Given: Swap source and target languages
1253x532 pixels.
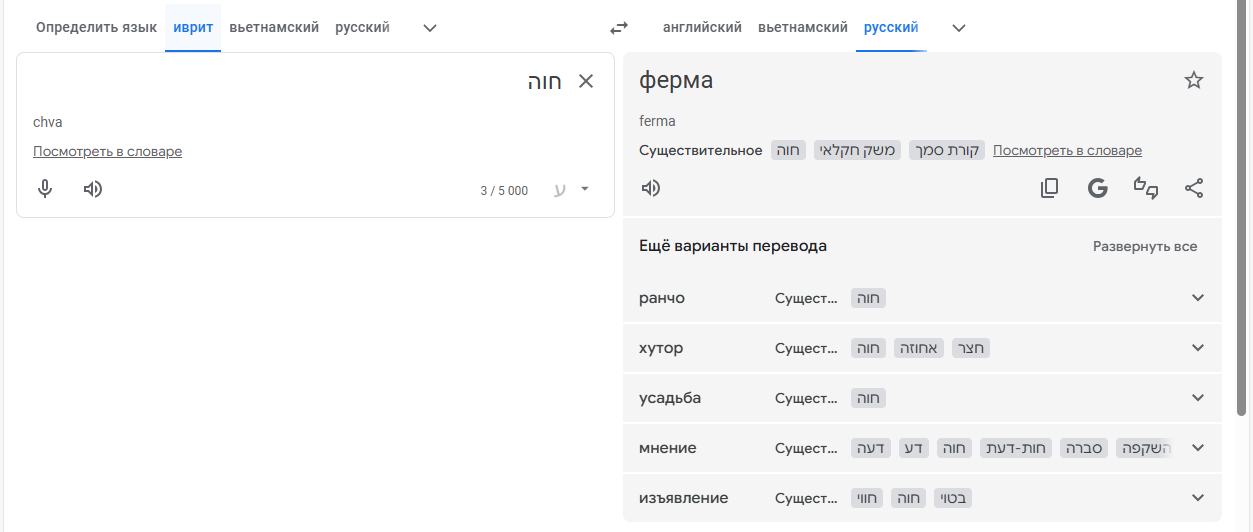Looking at the screenshot, I should click(619, 28).
